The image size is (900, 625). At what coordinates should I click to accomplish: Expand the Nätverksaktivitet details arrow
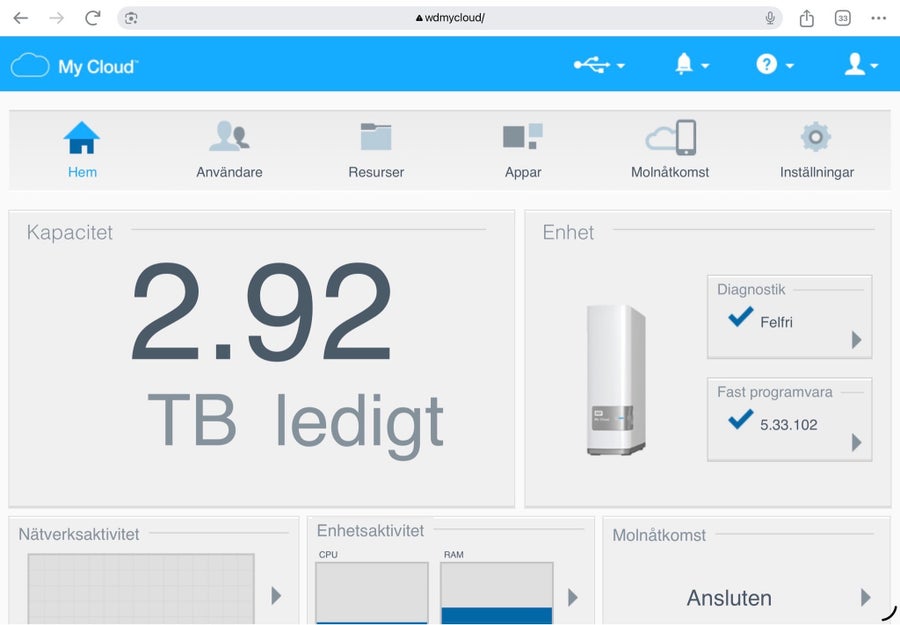276,595
